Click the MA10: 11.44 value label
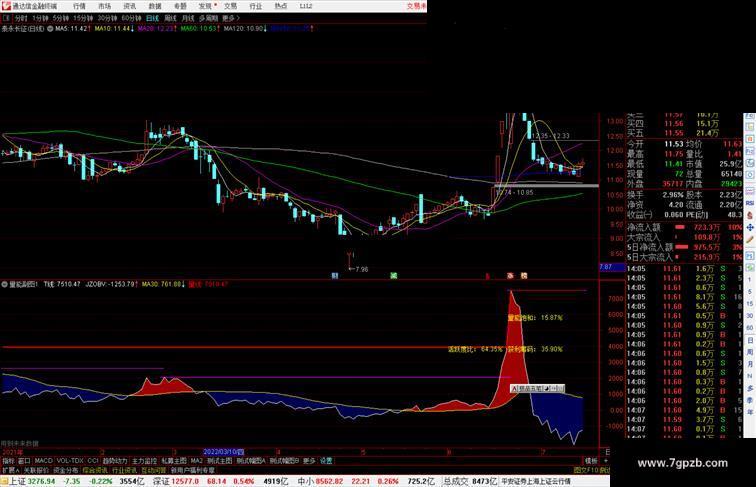 click(114, 29)
